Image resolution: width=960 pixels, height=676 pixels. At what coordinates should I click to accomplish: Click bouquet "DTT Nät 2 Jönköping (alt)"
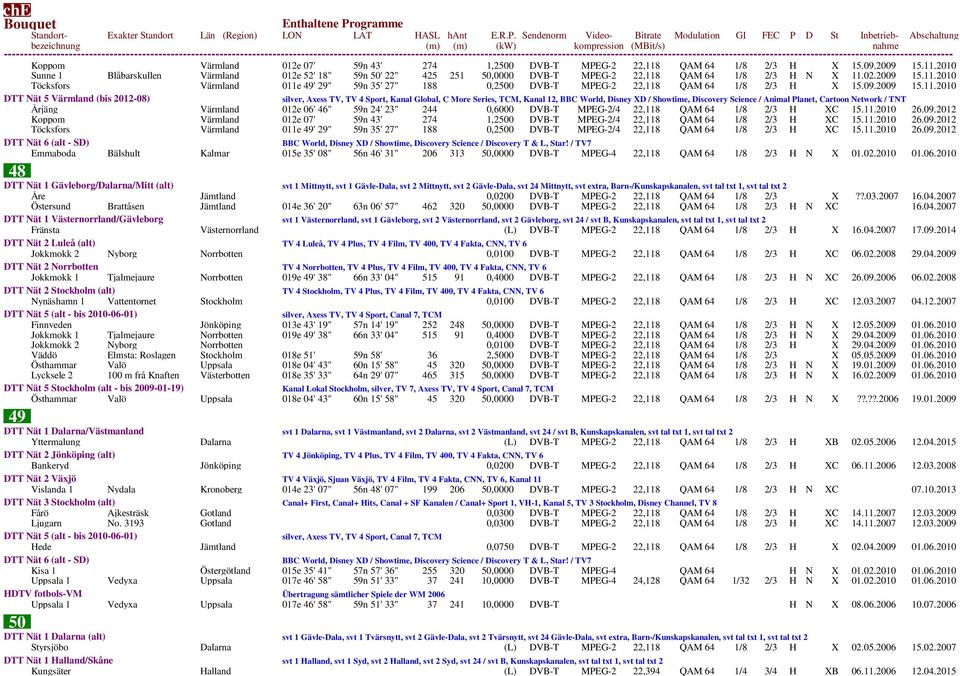(59, 455)
